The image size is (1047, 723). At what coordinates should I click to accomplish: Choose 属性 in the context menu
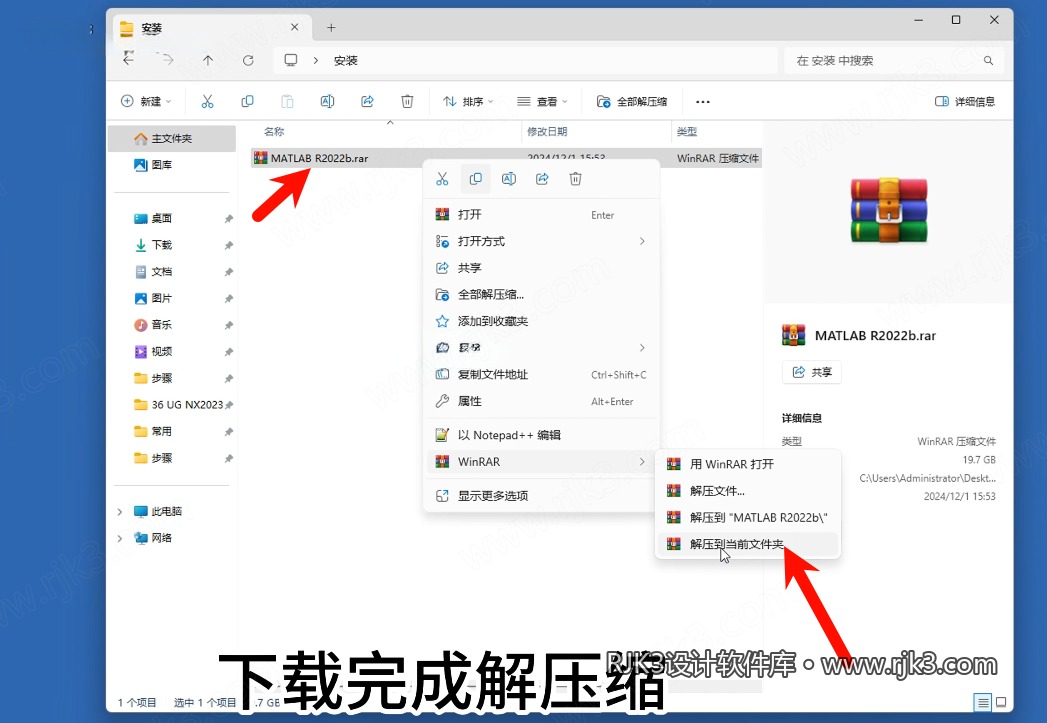pos(542,401)
